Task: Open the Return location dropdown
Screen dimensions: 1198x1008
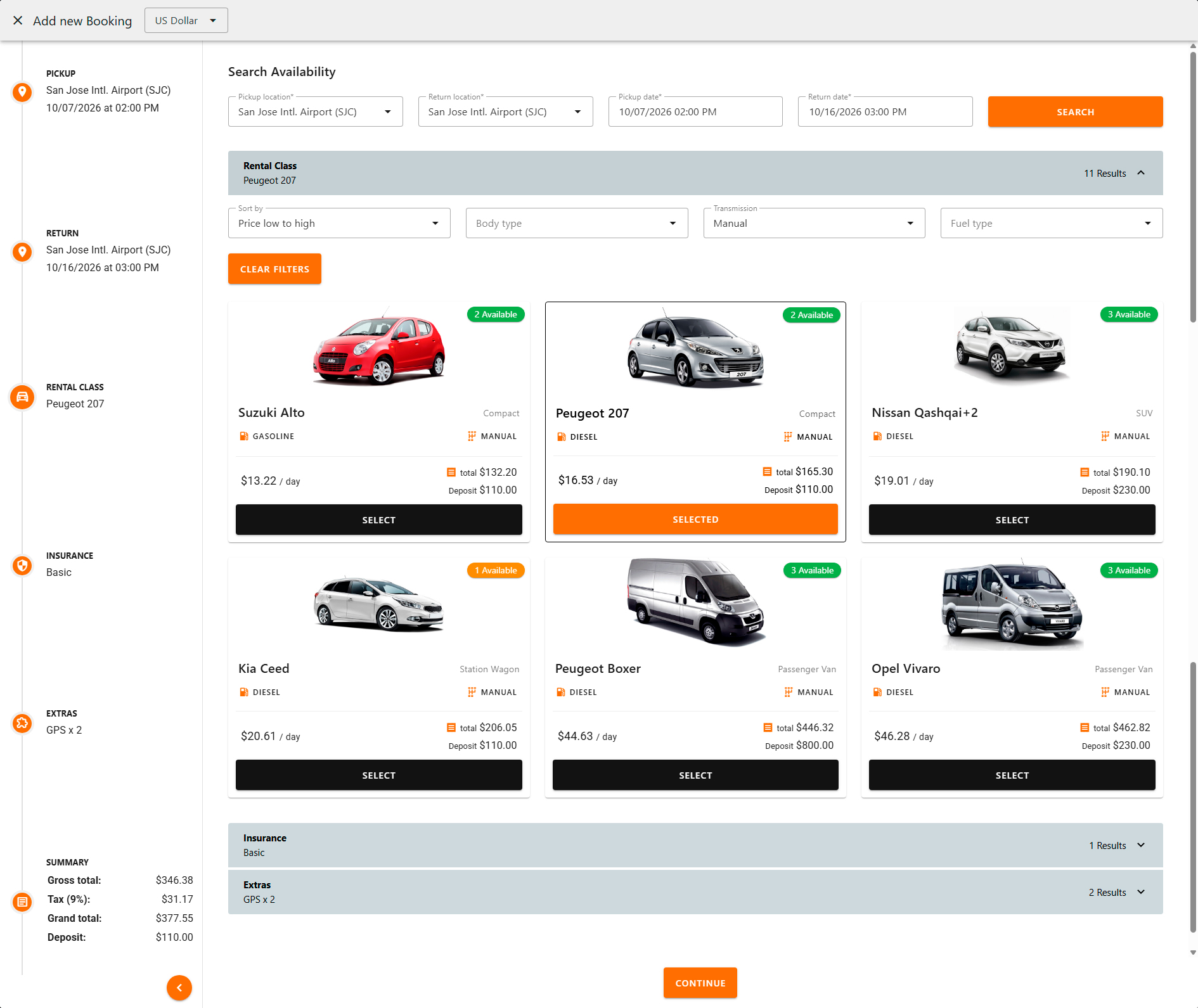Action: coord(505,112)
